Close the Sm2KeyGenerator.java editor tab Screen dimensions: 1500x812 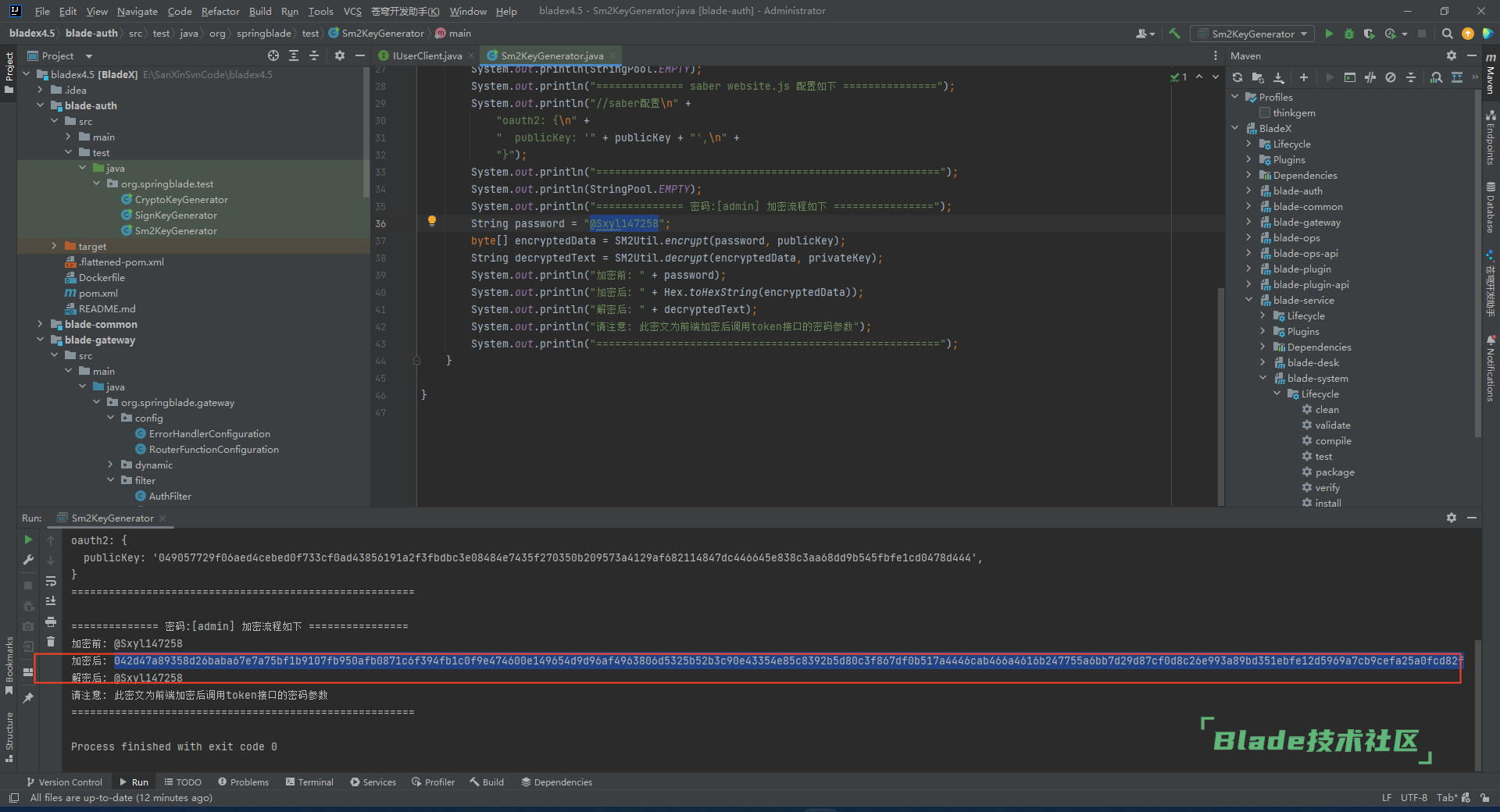coord(613,55)
